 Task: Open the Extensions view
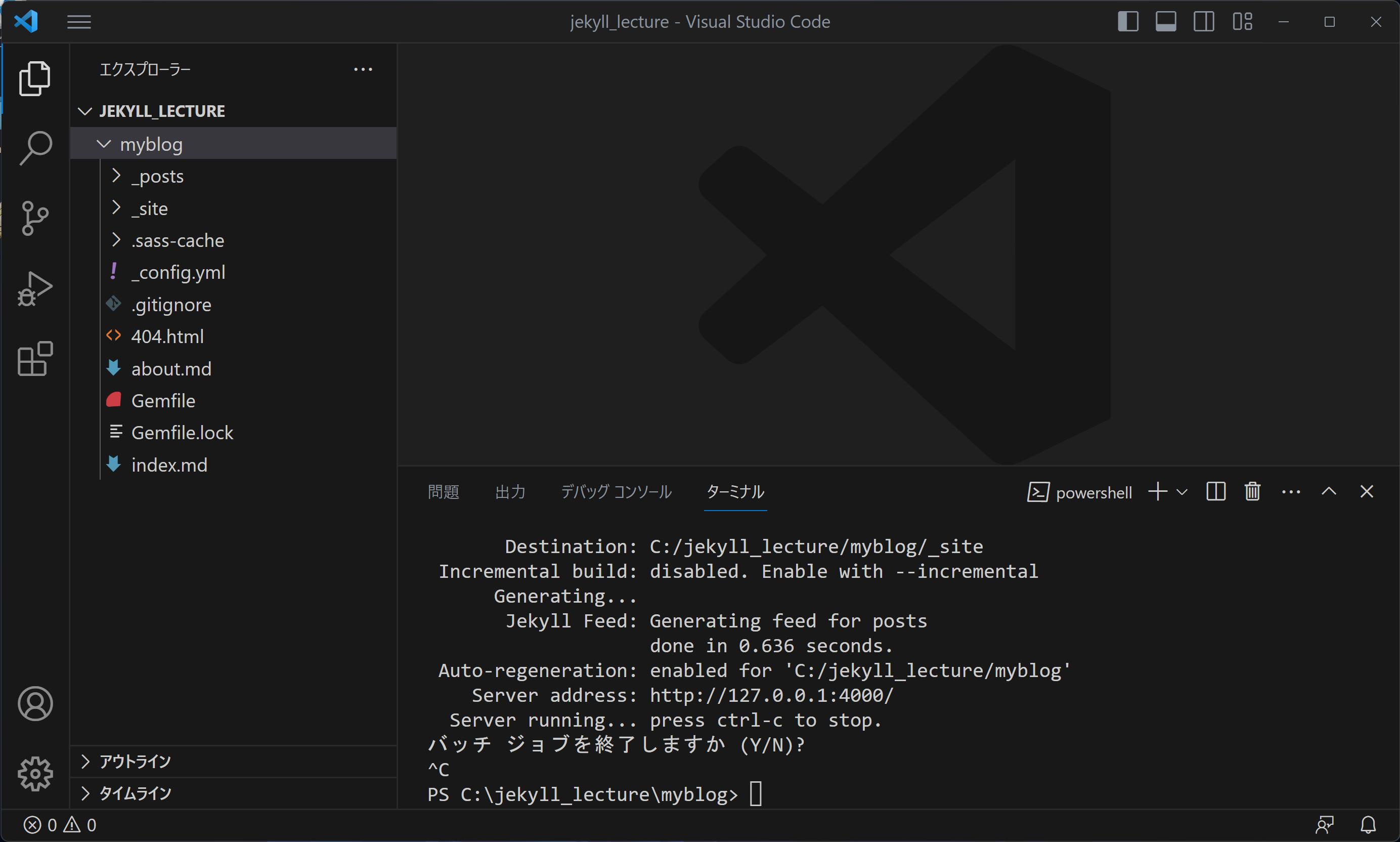[34, 358]
